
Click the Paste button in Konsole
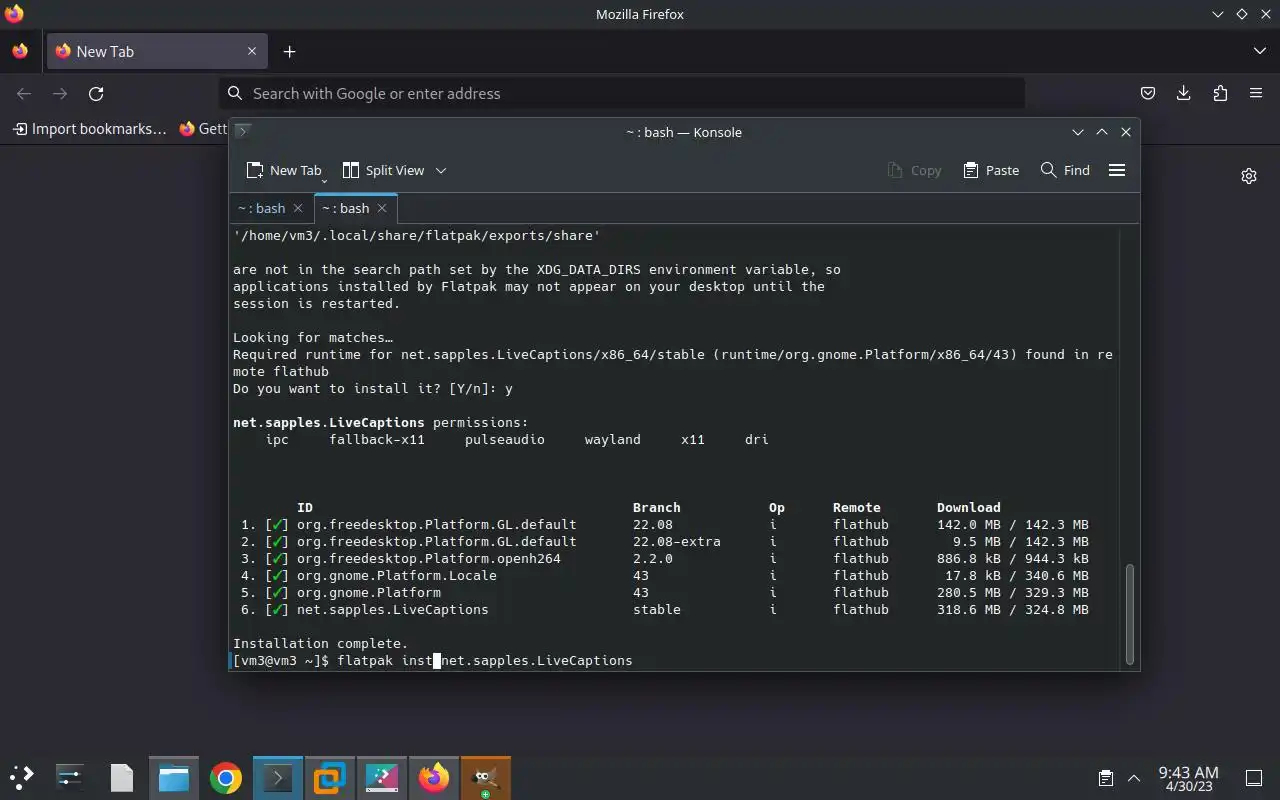pyautogui.click(x=991, y=170)
